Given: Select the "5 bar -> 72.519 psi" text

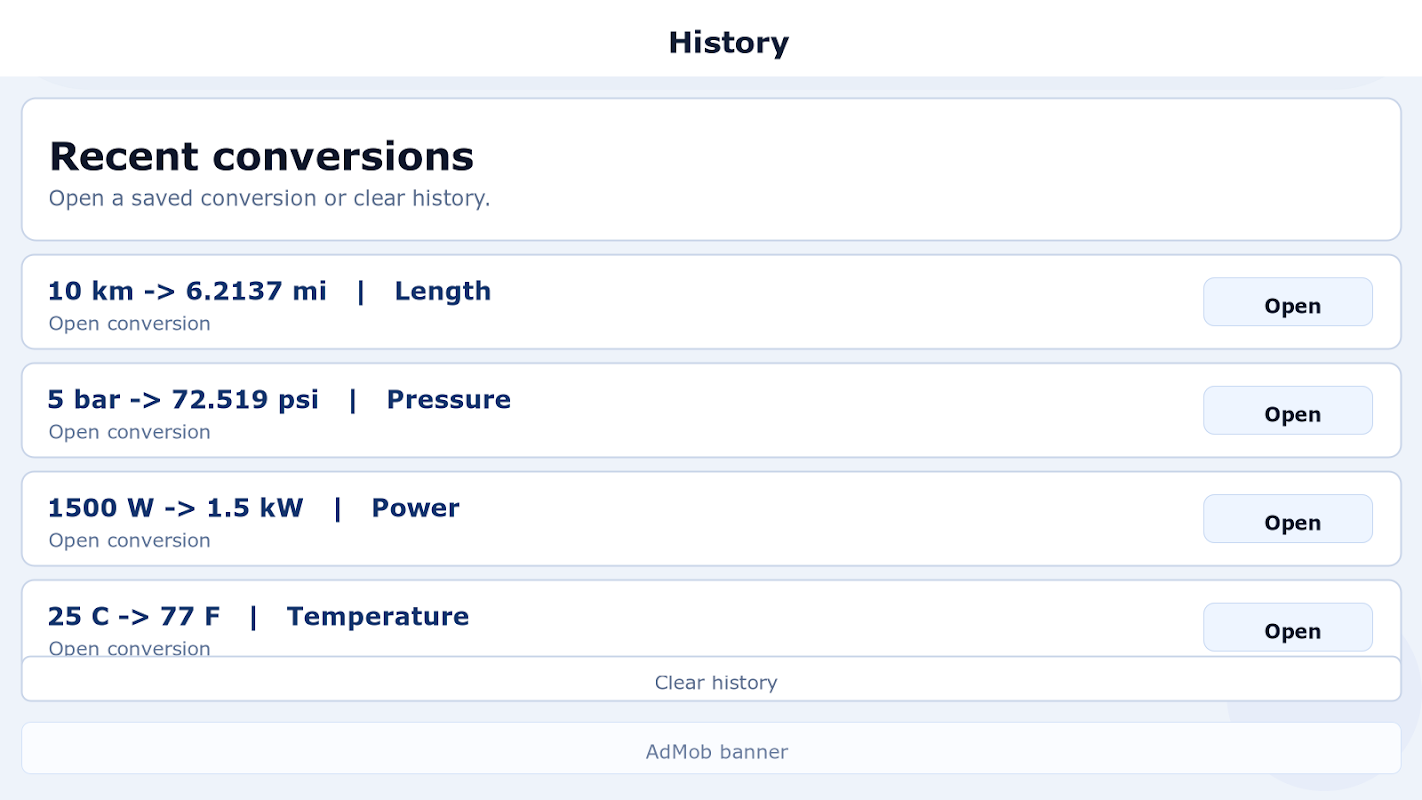Looking at the screenshot, I should pos(183,400).
